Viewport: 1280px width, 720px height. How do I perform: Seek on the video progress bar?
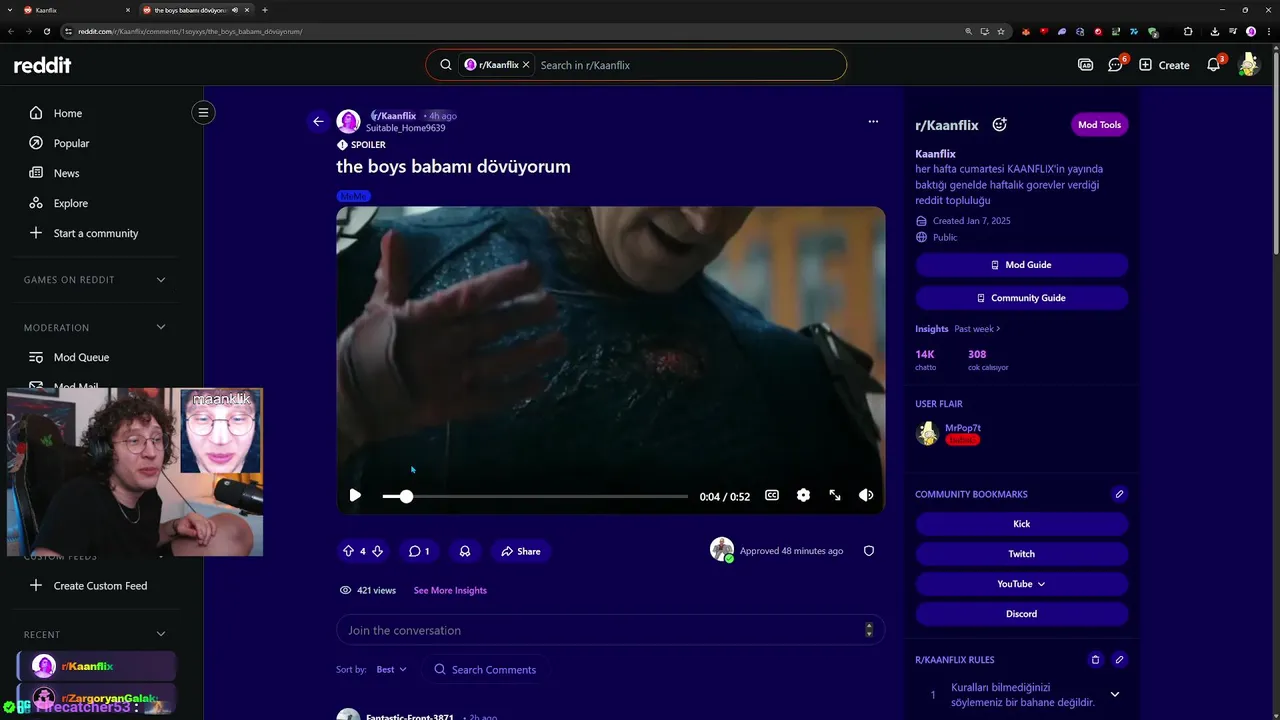pyautogui.click(x=535, y=496)
